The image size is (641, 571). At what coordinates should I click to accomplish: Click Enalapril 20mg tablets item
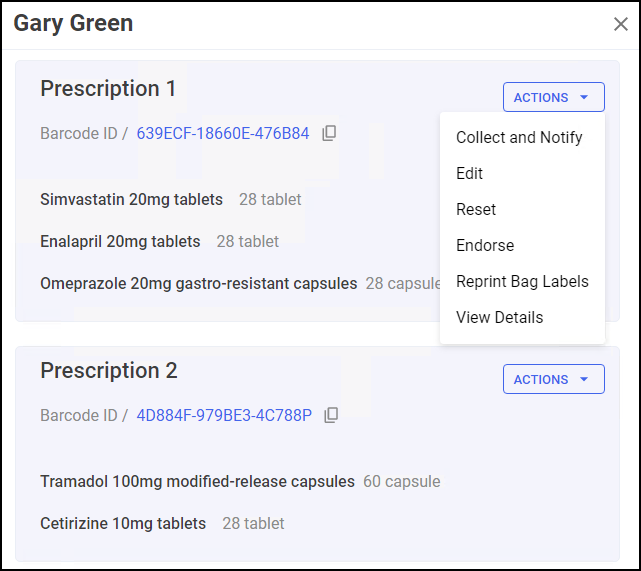coord(120,241)
